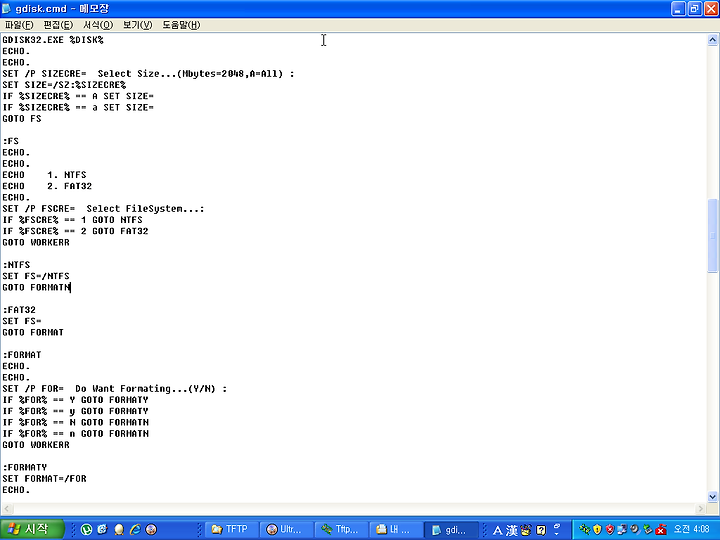Click the gdi... Notepad taskbar button
Viewport: 720px width, 540px height.
(450, 530)
